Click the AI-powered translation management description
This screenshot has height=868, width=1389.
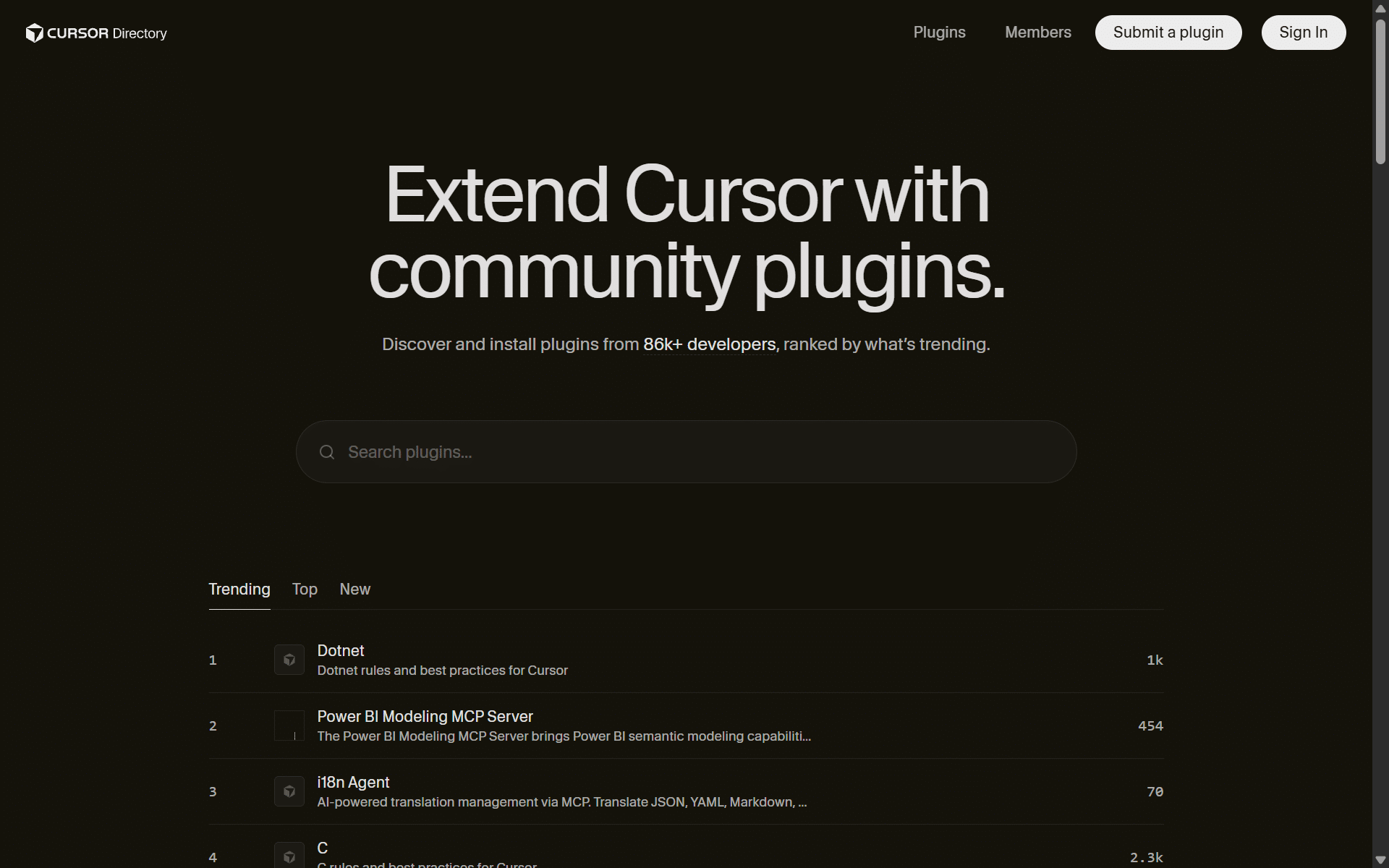point(562,802)
